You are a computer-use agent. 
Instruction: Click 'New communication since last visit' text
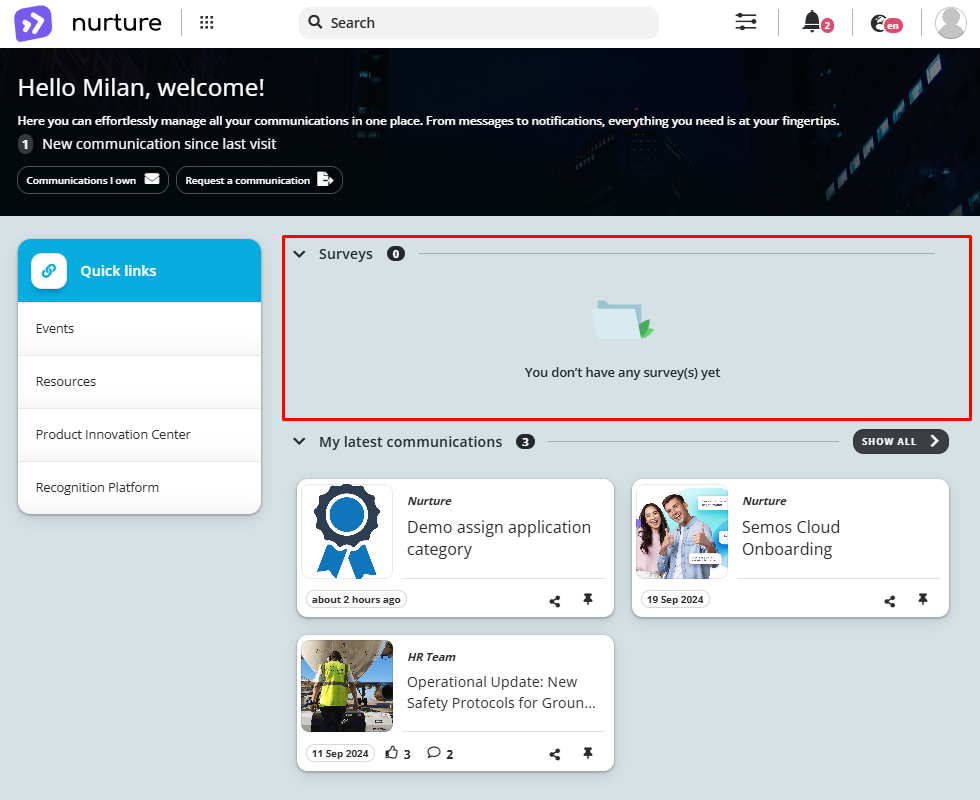(159, 144)
